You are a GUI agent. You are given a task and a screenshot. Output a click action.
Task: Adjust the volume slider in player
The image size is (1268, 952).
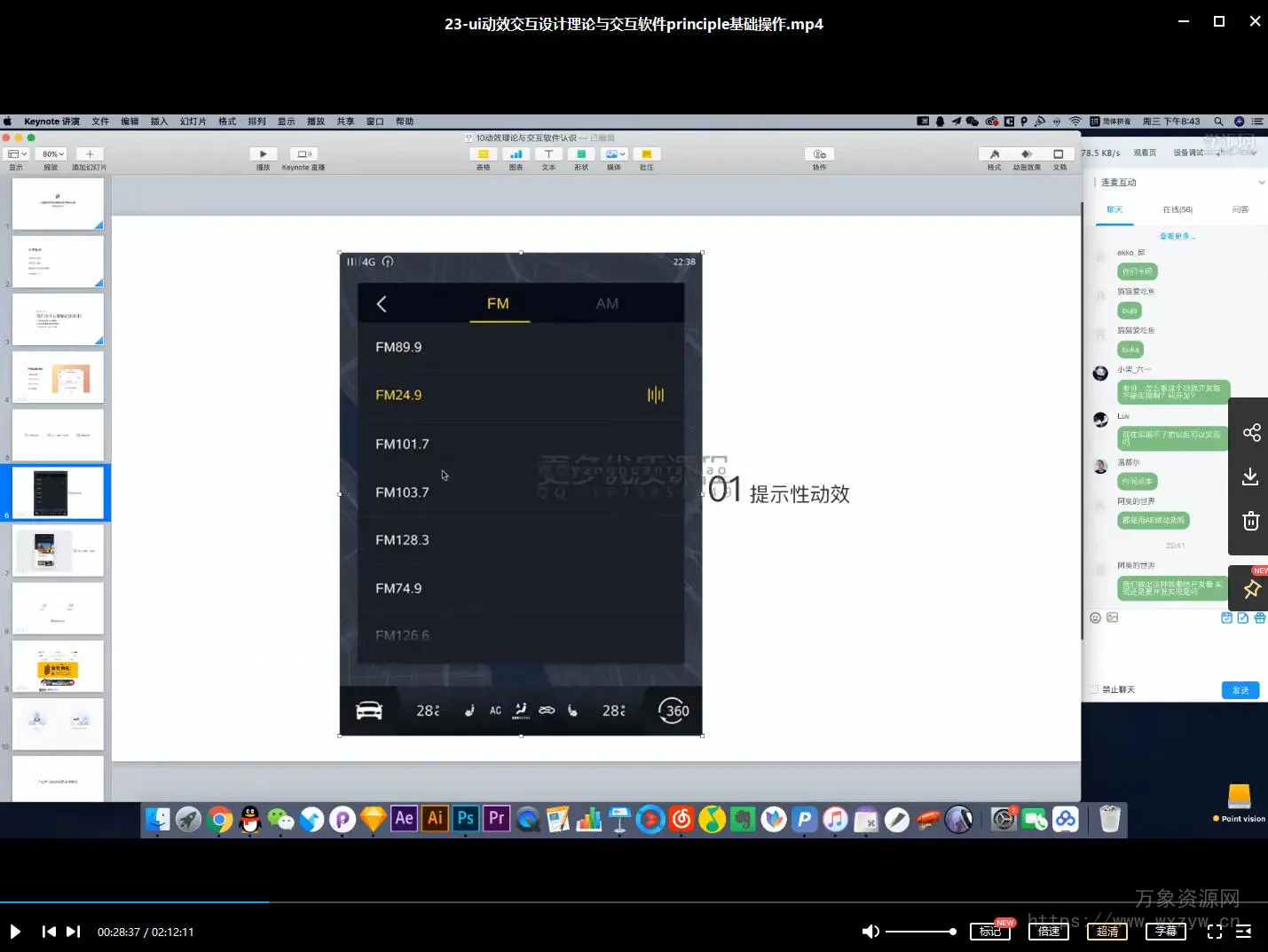click(x=920, y=932)
